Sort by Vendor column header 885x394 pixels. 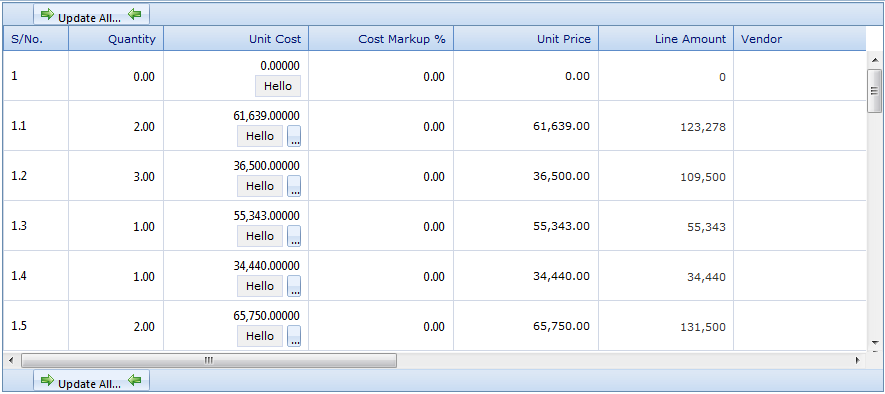click(800, 38)
